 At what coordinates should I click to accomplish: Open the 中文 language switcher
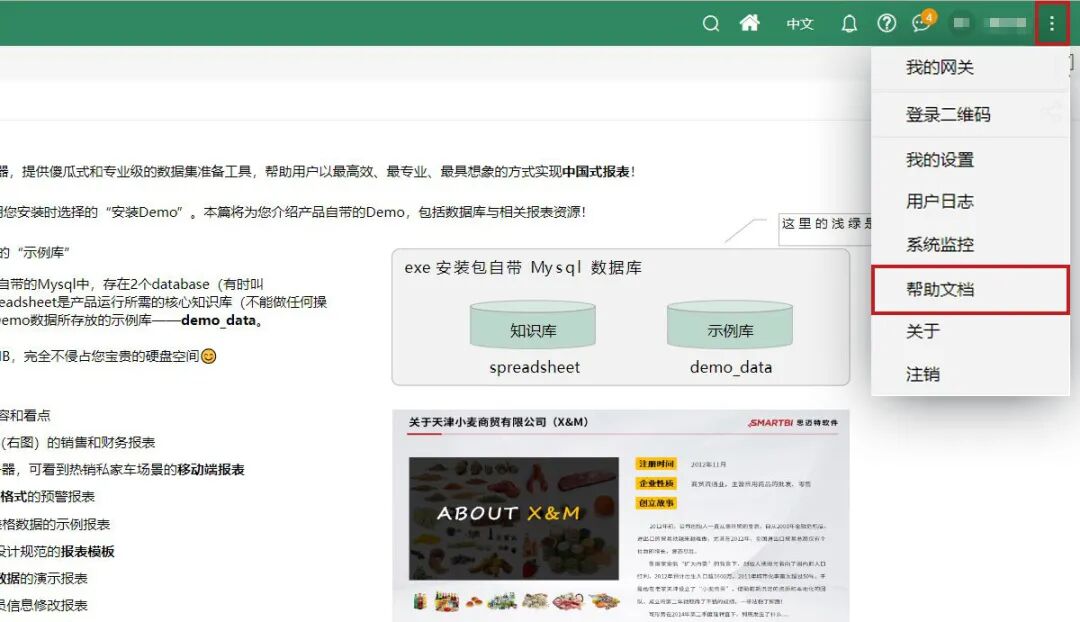(x=799, y=23)
